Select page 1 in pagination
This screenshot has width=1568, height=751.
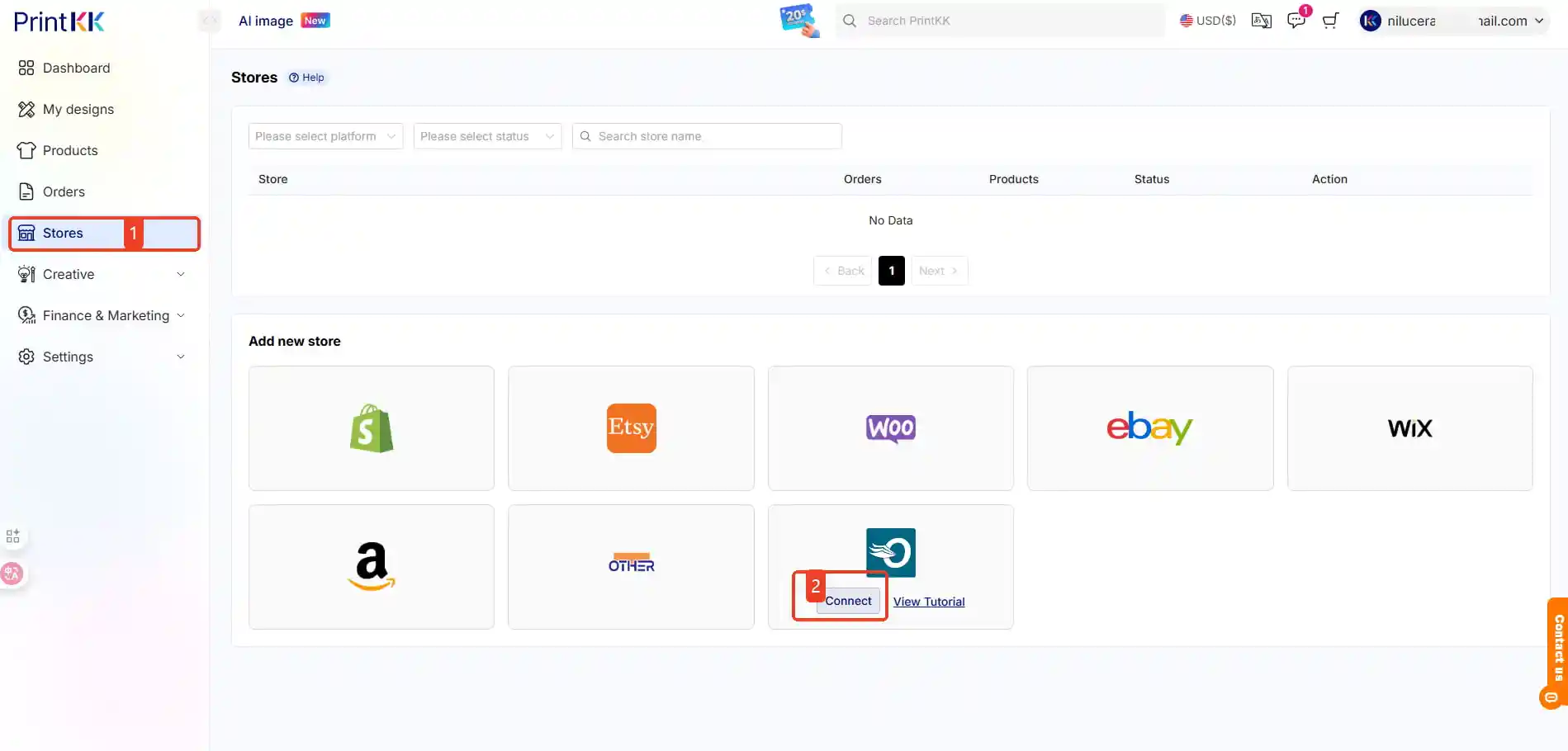892,271
